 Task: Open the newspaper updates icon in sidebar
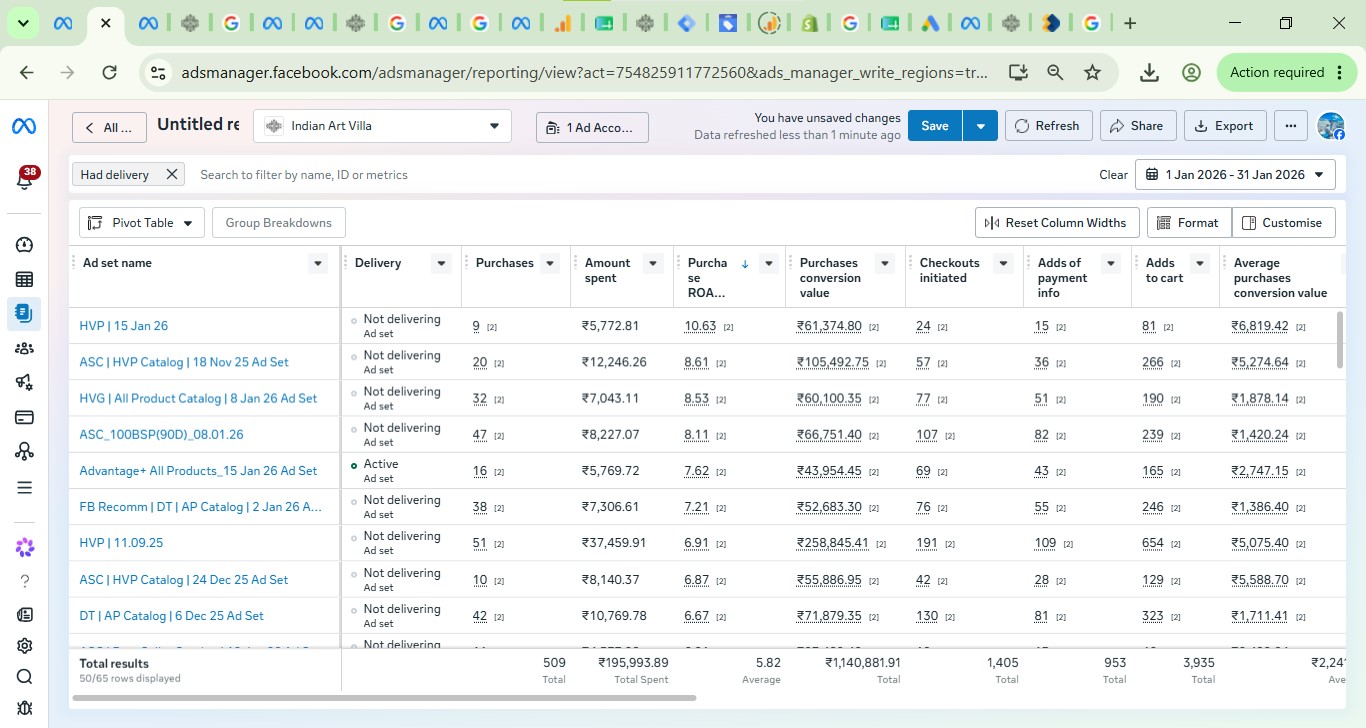point(24,615)
